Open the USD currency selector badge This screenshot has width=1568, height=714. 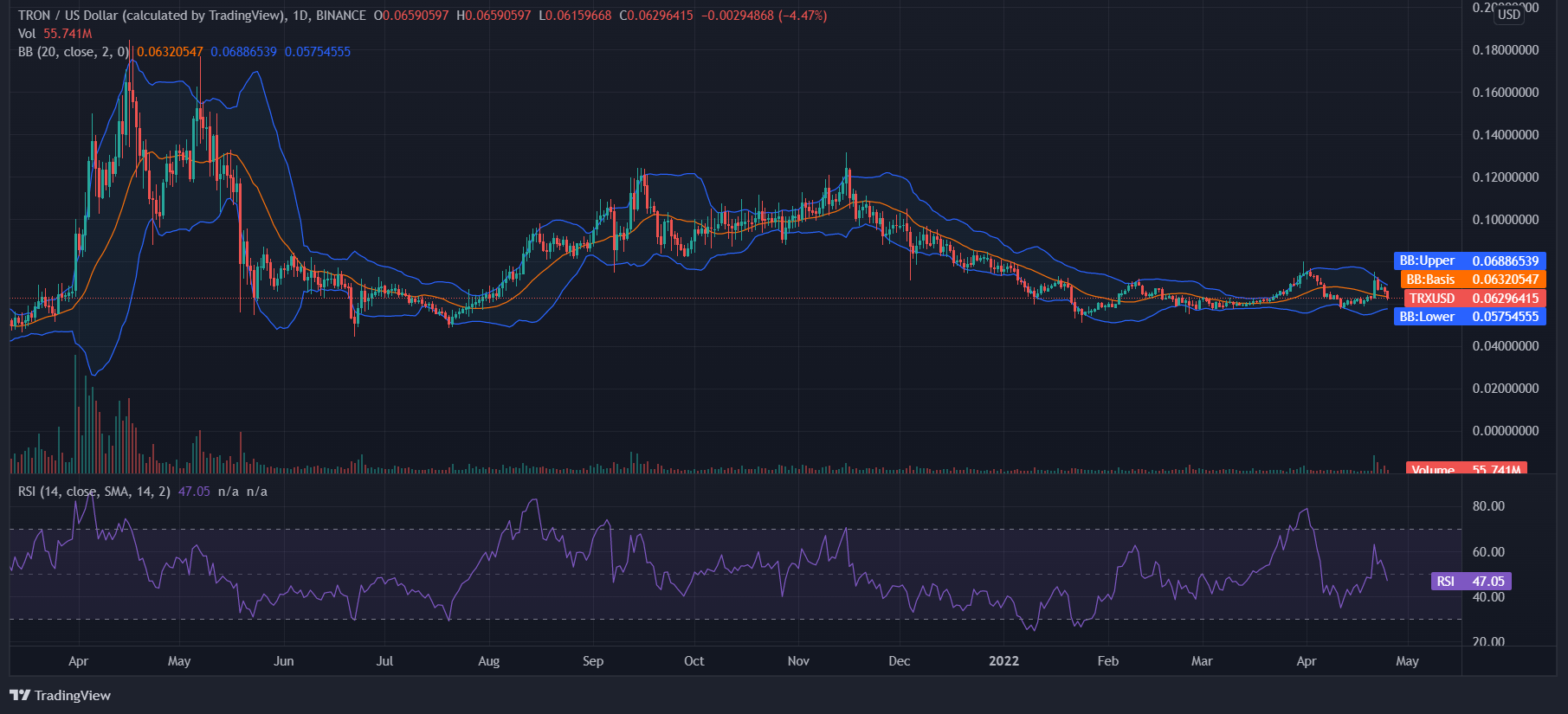(1508, 14)
